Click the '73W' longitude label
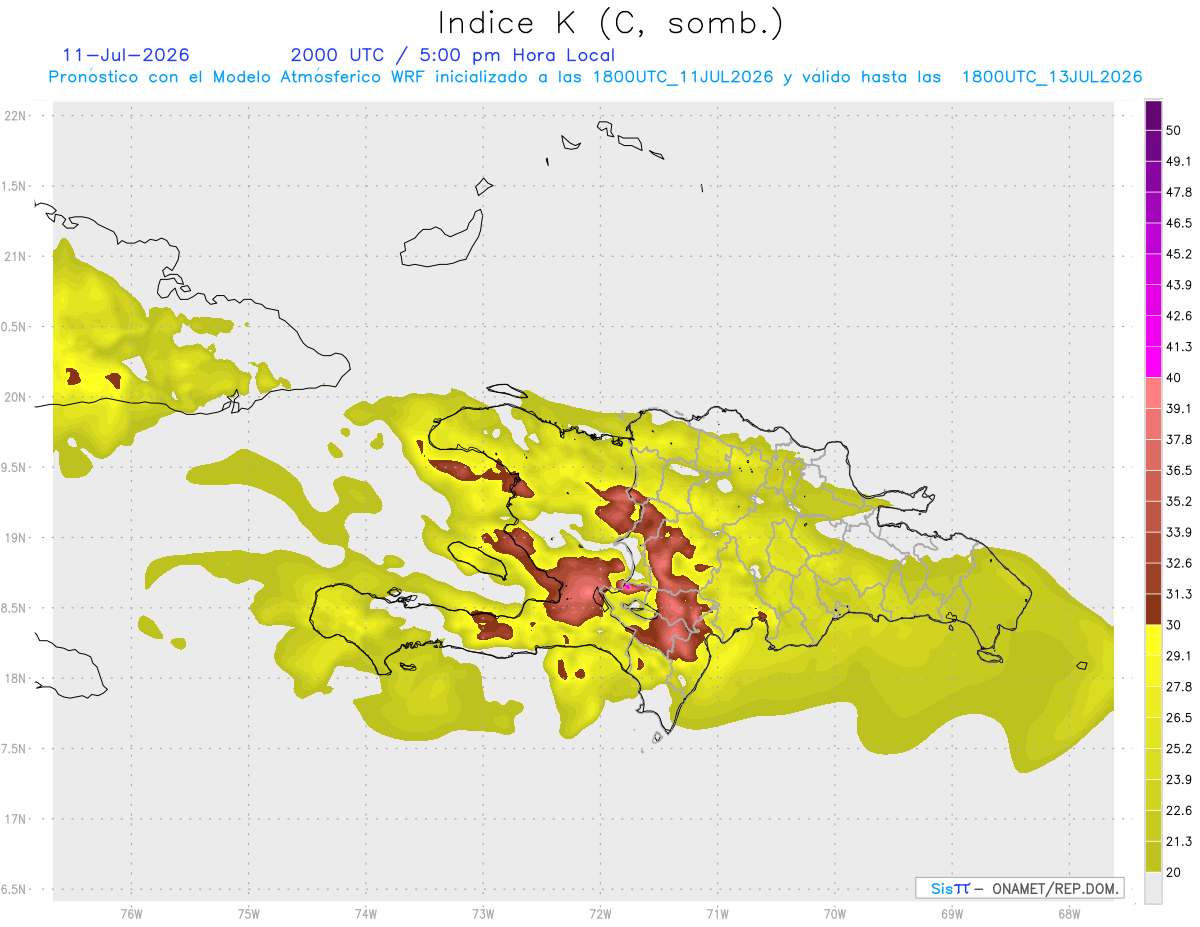Screen dimensions: 1200x927 (483, 914)
